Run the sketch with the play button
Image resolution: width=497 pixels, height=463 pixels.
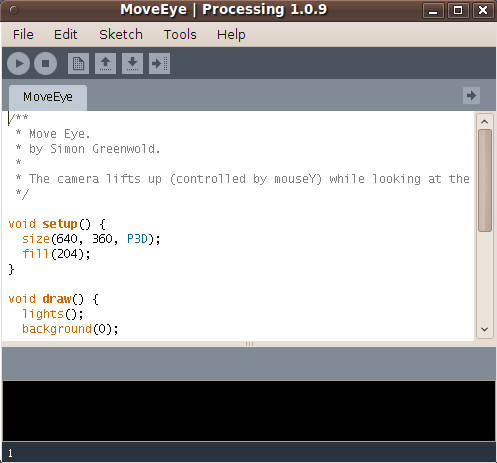pyautogui.click(x=19, y=63)
